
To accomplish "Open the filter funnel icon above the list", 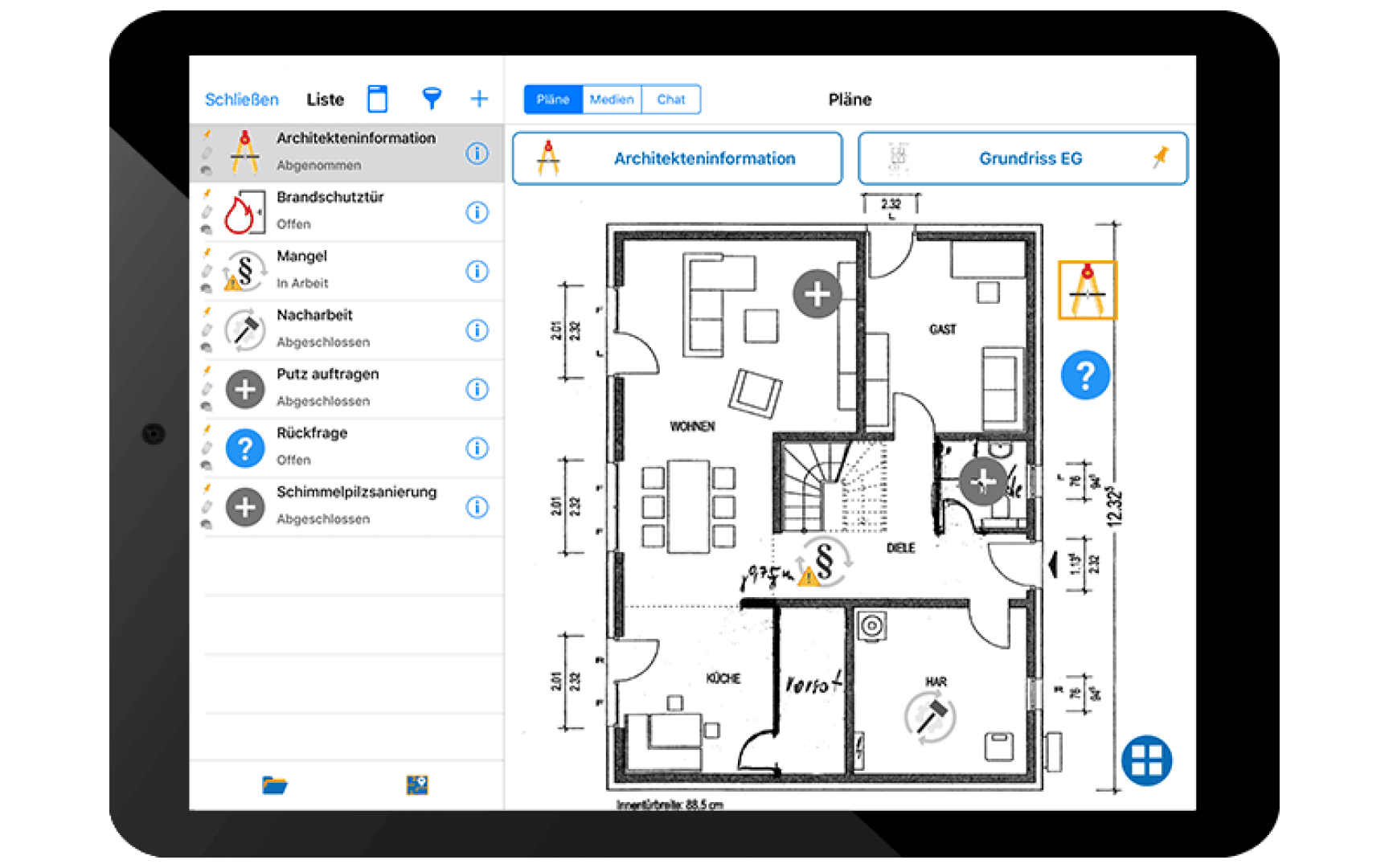I will [432, 98].
